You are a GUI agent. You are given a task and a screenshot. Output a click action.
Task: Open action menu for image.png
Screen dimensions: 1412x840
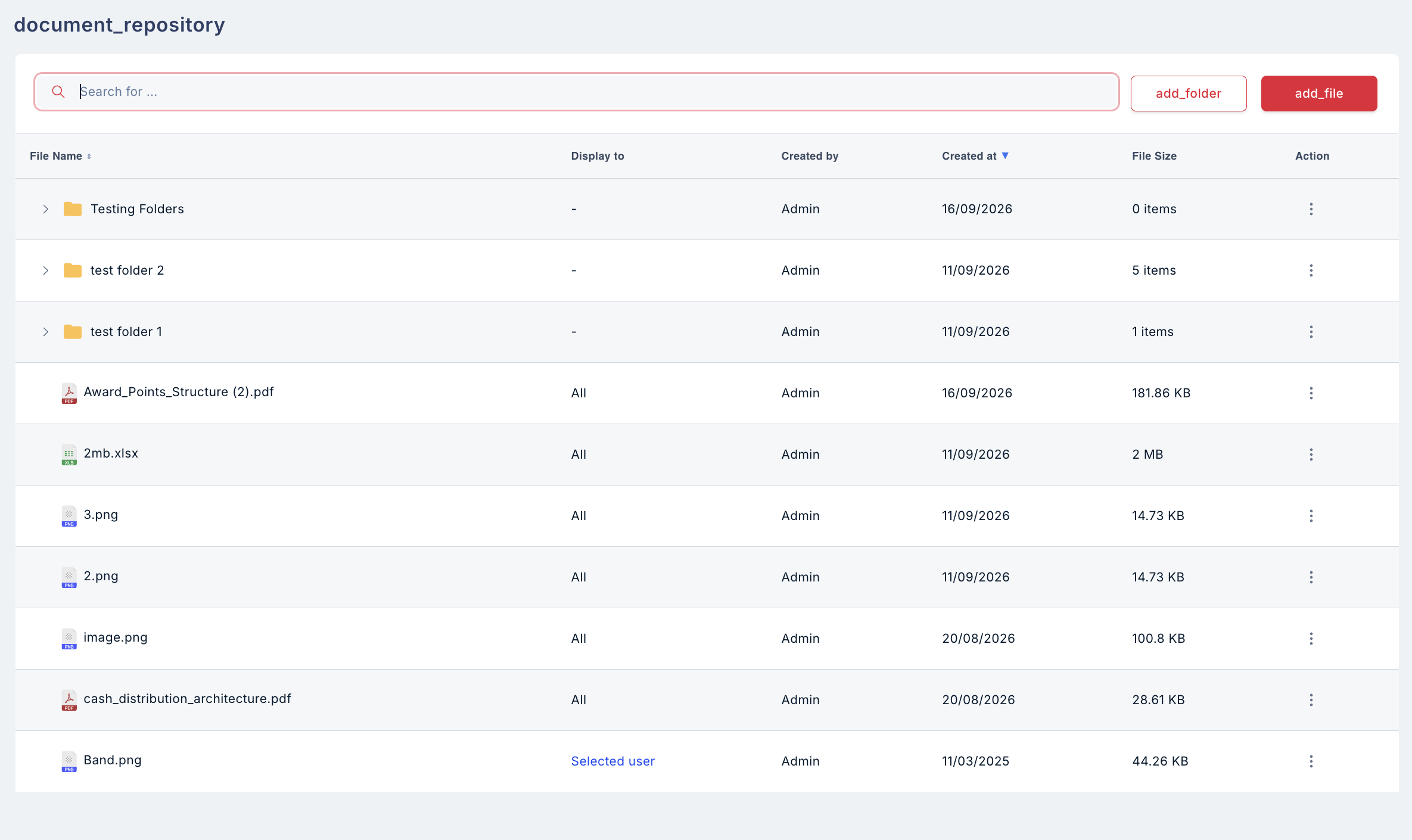pyautogui.click(x=1311, y=639)
